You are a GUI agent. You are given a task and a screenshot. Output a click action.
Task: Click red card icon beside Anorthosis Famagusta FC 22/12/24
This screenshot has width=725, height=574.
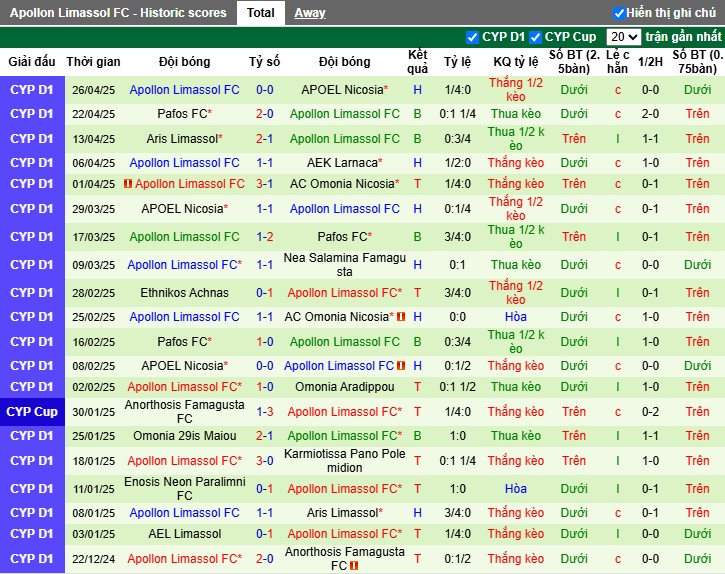coord(354,566)
